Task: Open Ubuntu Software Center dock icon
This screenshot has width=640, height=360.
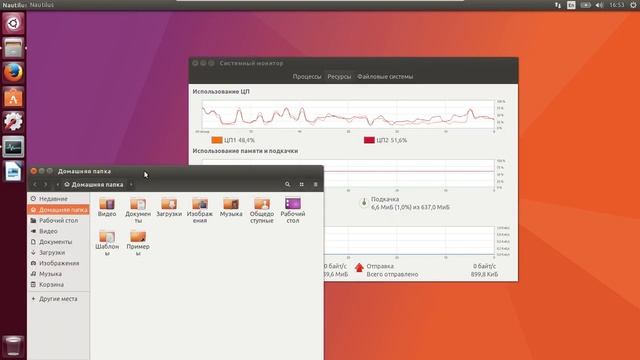Action: (x=13, y=97)
